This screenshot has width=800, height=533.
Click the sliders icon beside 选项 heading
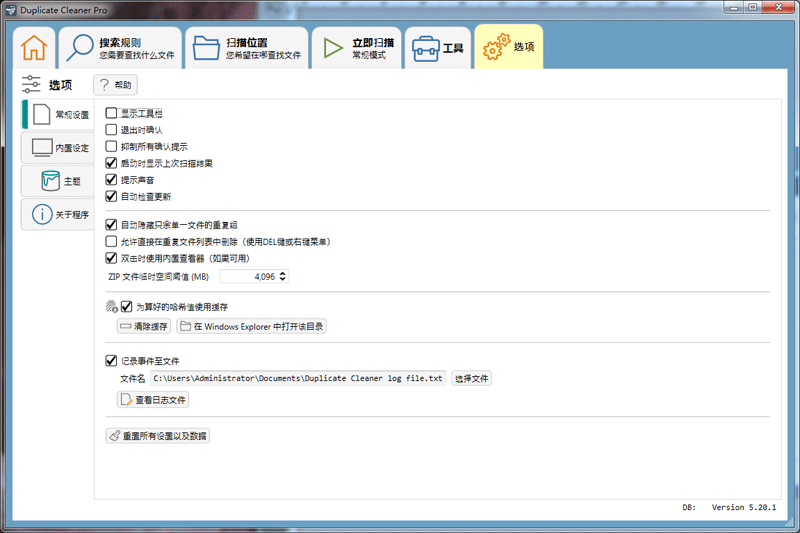[31, 84]
